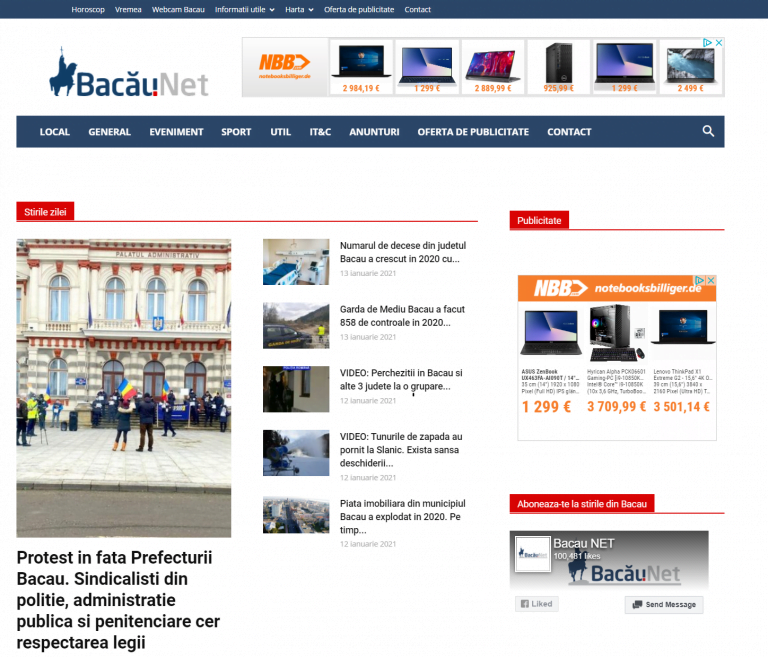Select OFERTA DE PUBLICITATE in main navbar
This screenshot has height=657, width=768.
(473, 132)
